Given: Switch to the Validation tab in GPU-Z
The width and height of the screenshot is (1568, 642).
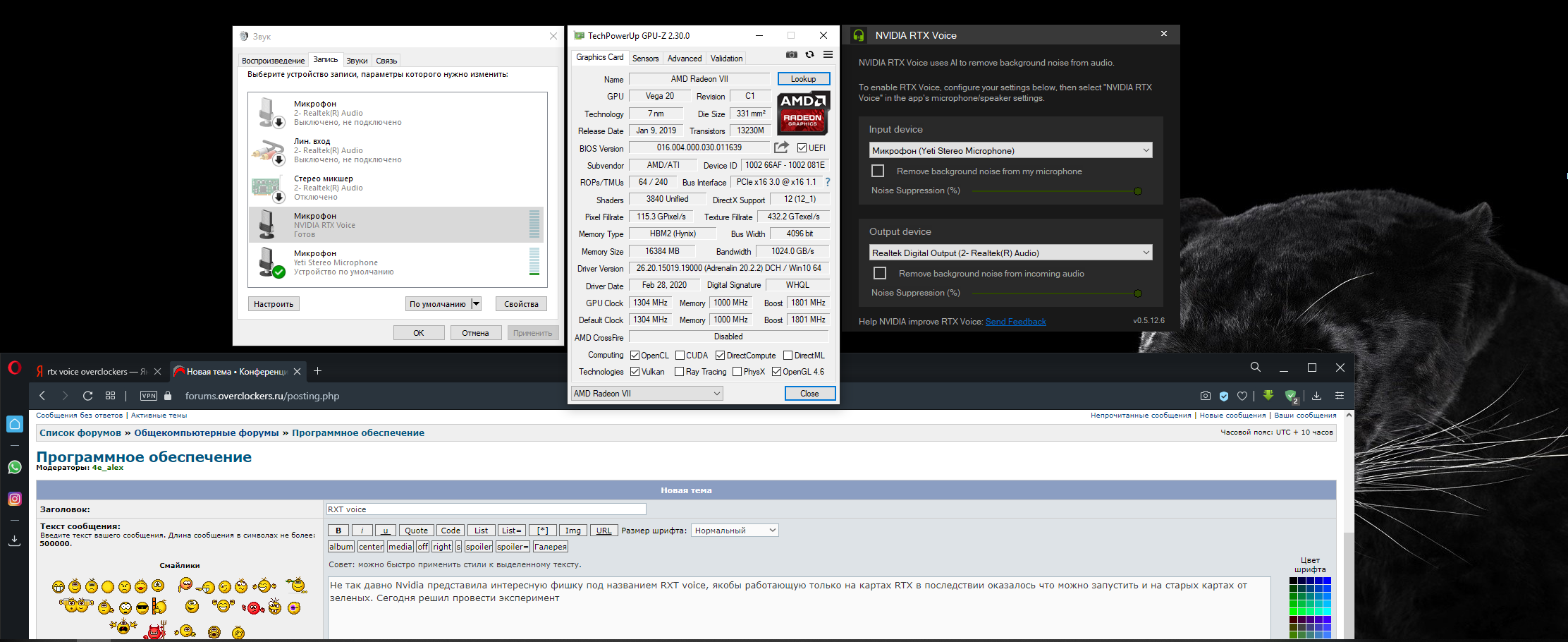Looking at the screenshot, I should pos(726,59).
